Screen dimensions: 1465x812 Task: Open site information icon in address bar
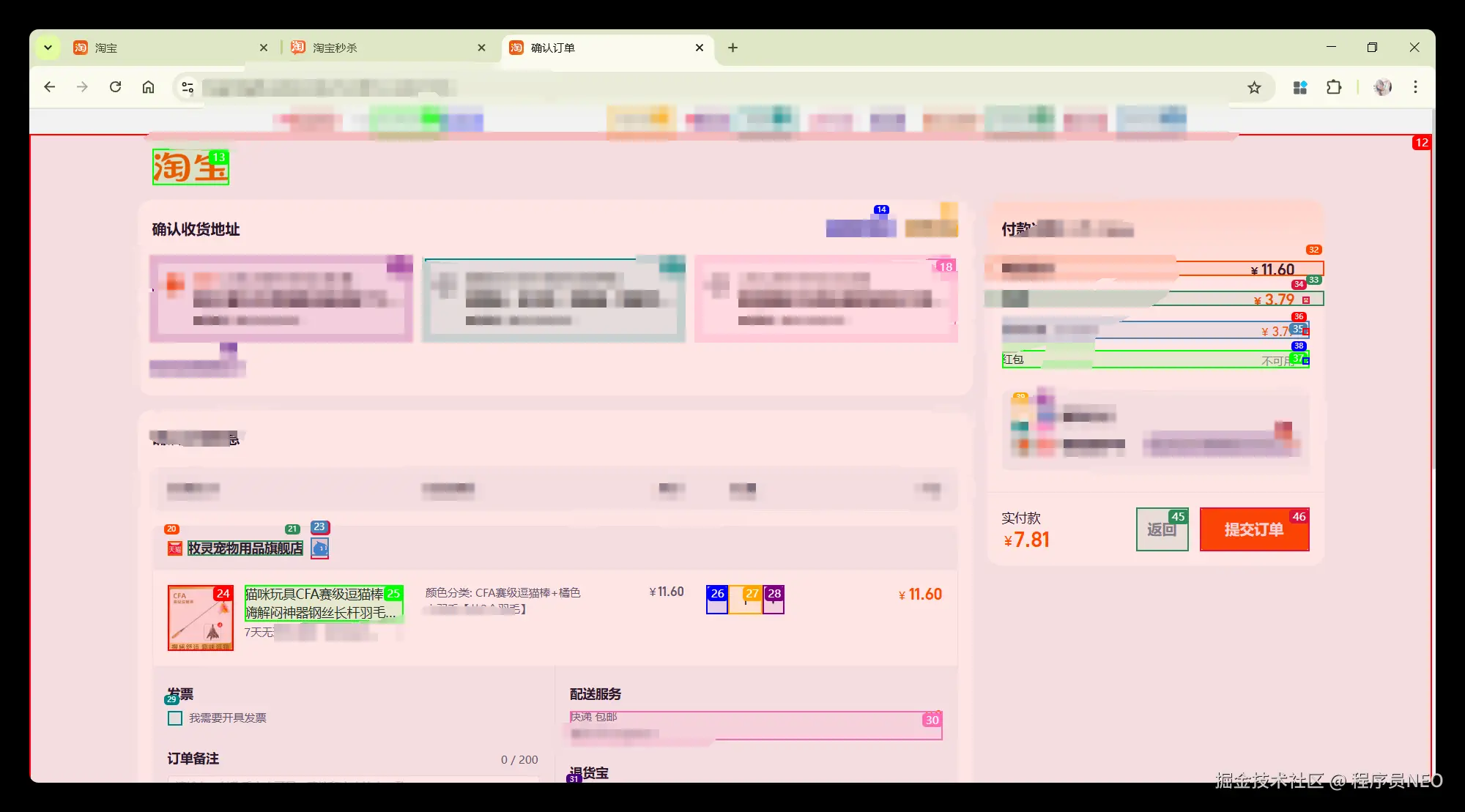(x=188, y=88)
